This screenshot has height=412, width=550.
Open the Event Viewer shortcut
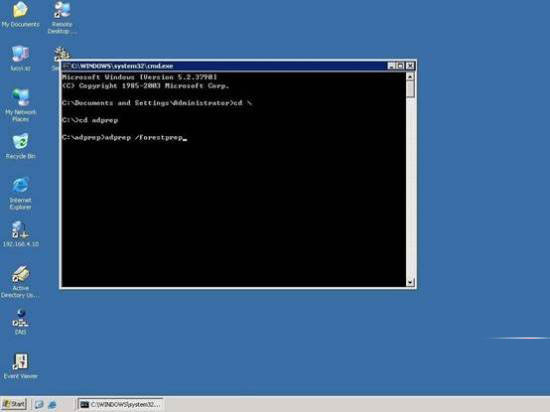[20, 366]
